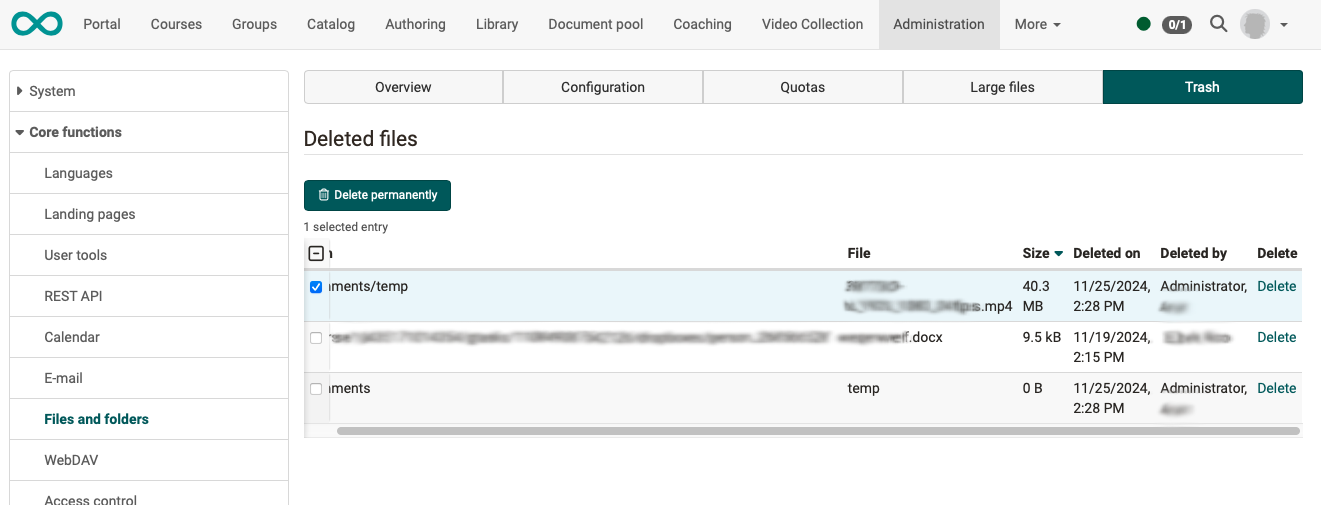Image resolution: width=1321 pixels, height=505 pixels.
Task: Toggle the select-all checkbox in table header
Action: coord(316,253)
